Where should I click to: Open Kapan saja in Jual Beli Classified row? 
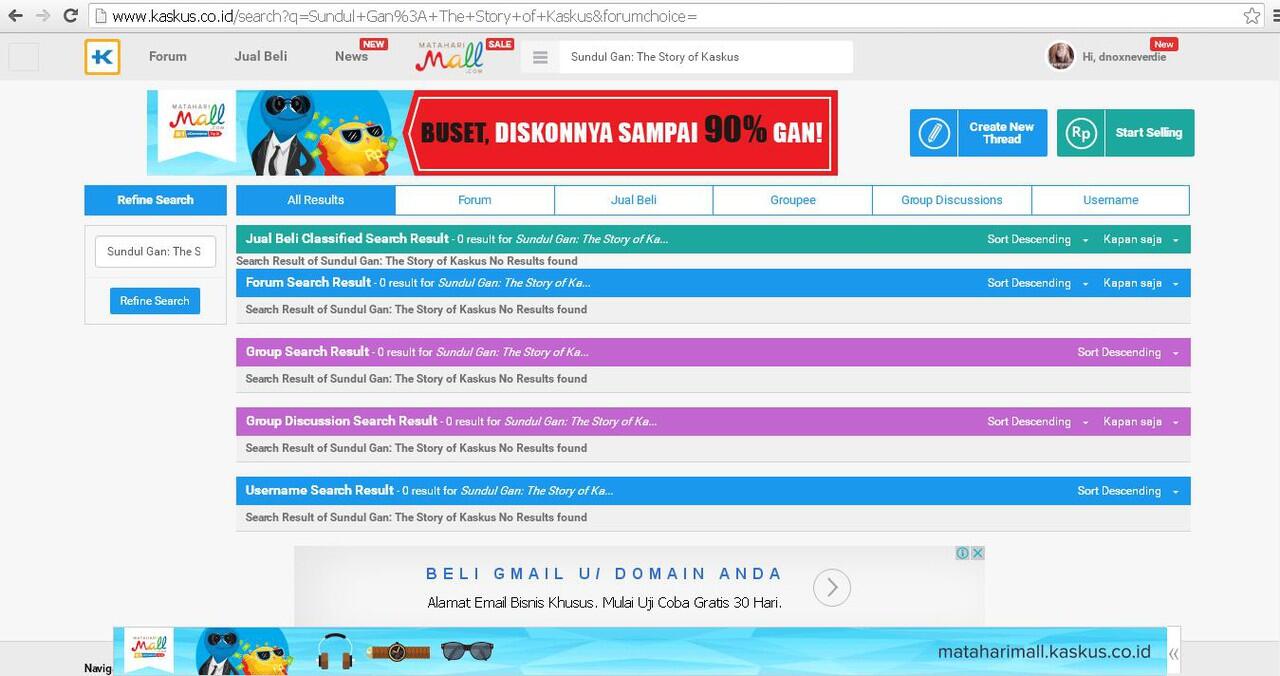click(1141, 240)
